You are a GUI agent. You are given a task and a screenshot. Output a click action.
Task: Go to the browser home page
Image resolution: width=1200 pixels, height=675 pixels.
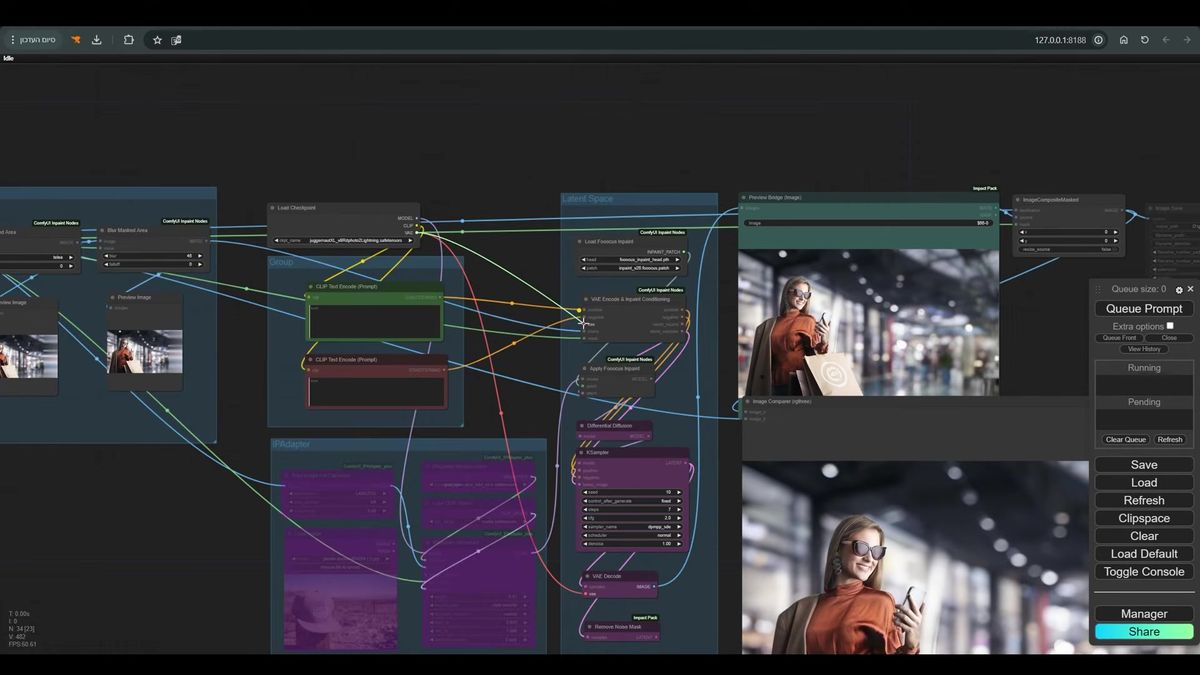1124,40
